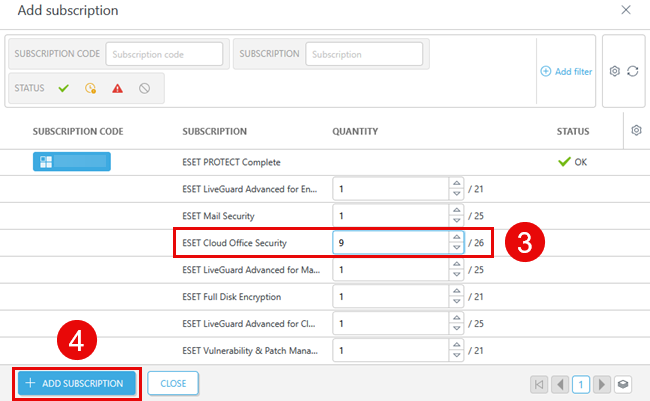Decrease ESET Cloud Office Security quantity
This screenshot has width=650, height=401.
(456, 248)
